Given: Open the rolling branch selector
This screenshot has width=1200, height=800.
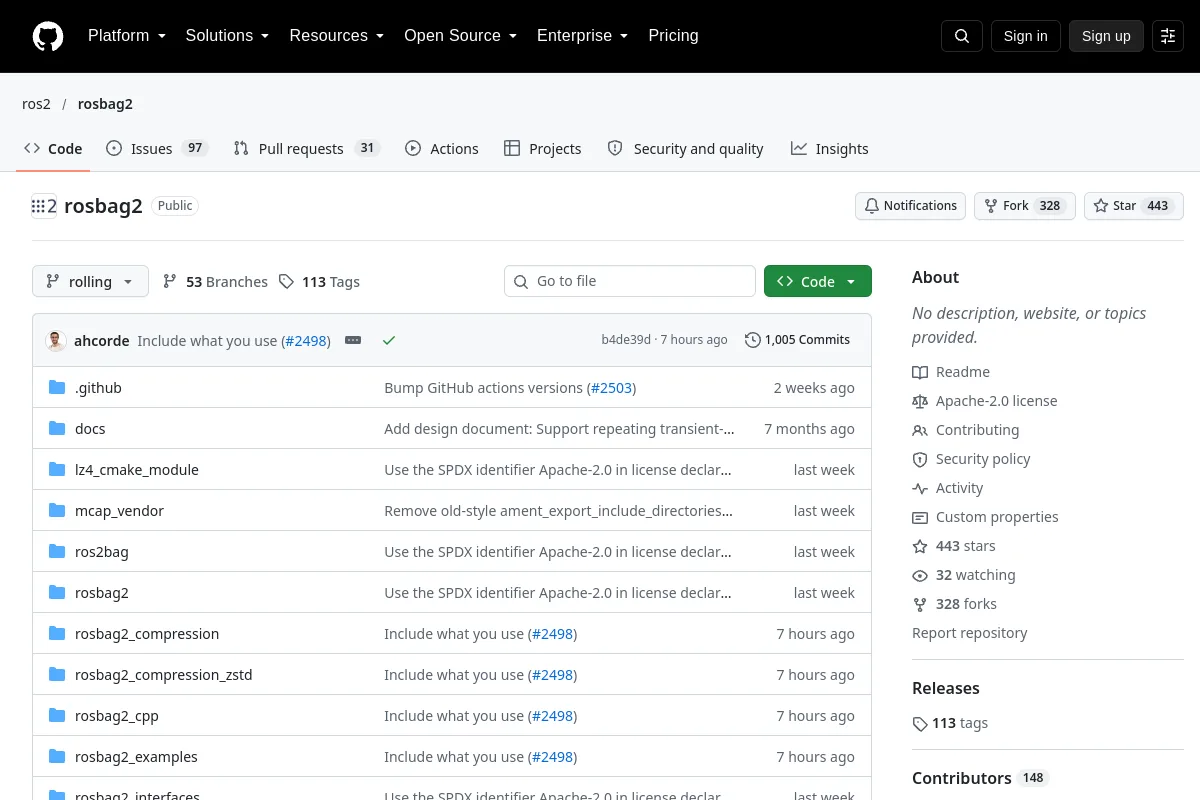Looking at the screenshot, I should point(90,281).
